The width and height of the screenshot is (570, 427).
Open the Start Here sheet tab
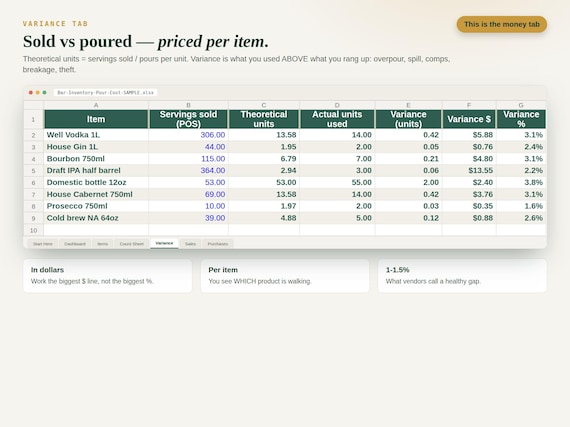(x=43, y=244)
